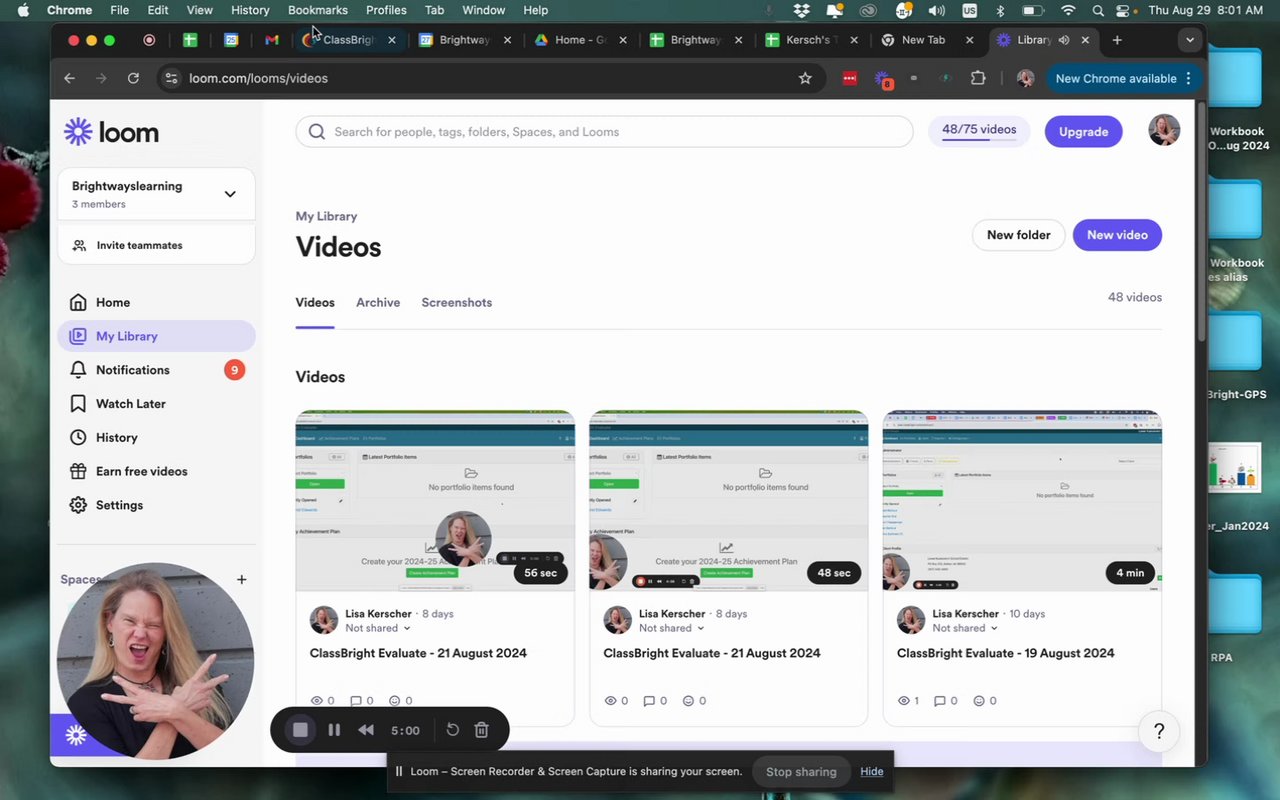1280x800 pixels.
Task: Click the Wi-Fi status icon
Action: 1068,10
